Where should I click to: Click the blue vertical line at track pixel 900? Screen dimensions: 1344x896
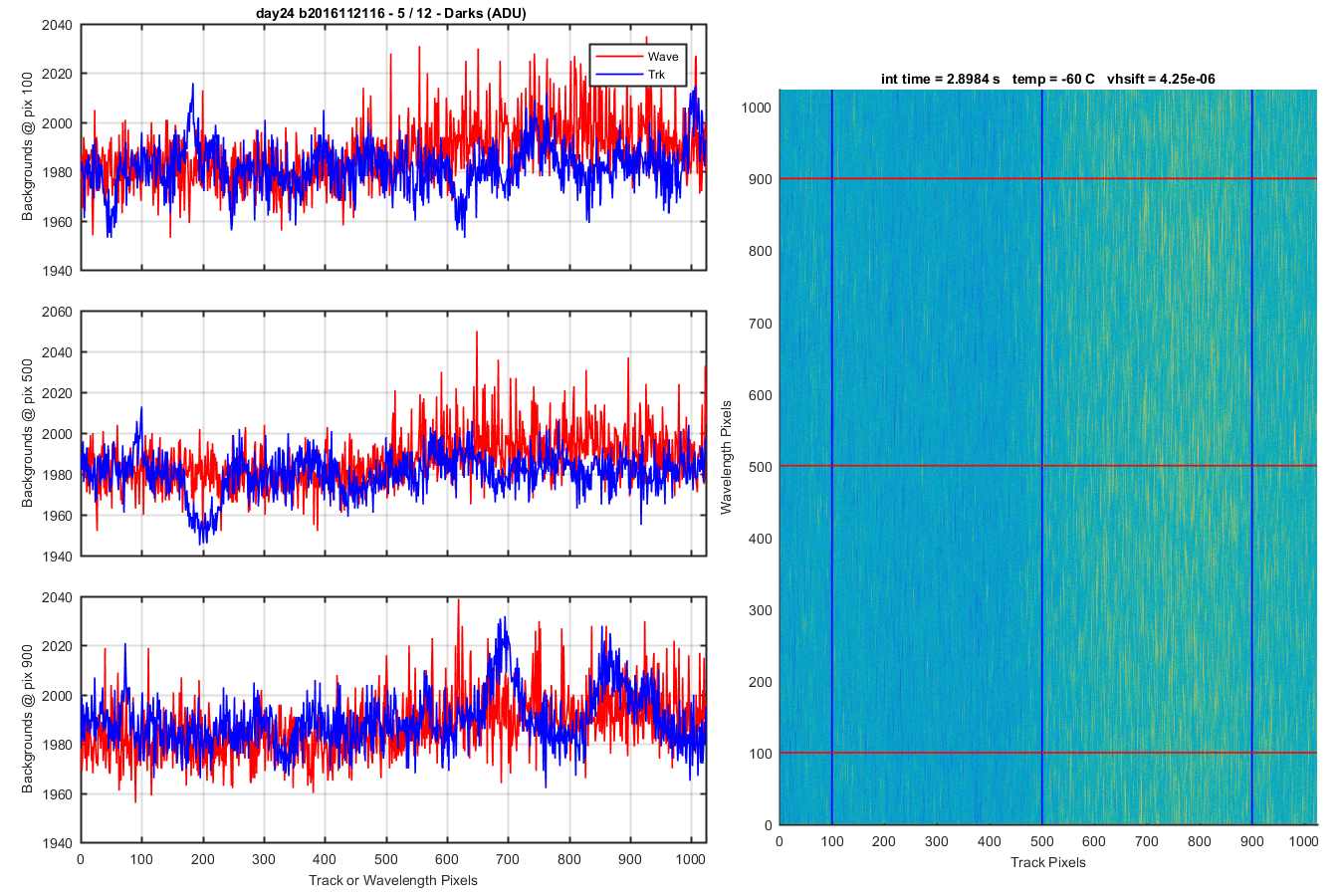point(1251,457)
